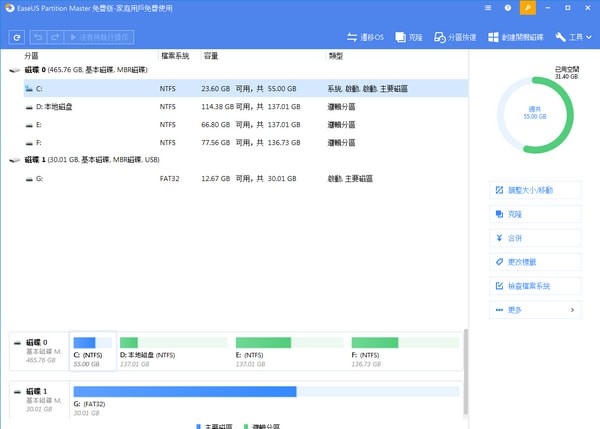Image resolution: width=600 pixels, height=429 pixels.
Task: Click 克隆 clone in top toolbar
Action: pos(407,37)
